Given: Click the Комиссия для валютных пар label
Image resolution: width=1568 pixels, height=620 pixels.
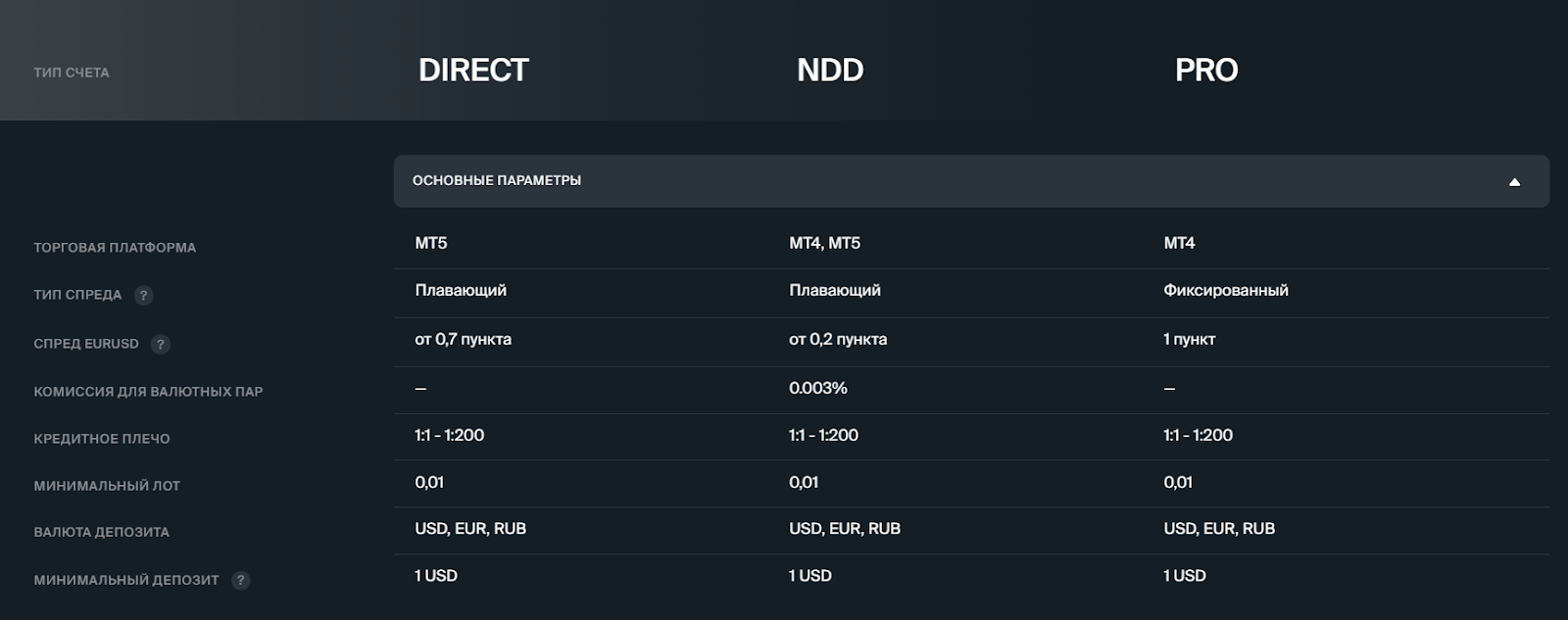Looking at the screenshot, I should [x=148, y=392].
